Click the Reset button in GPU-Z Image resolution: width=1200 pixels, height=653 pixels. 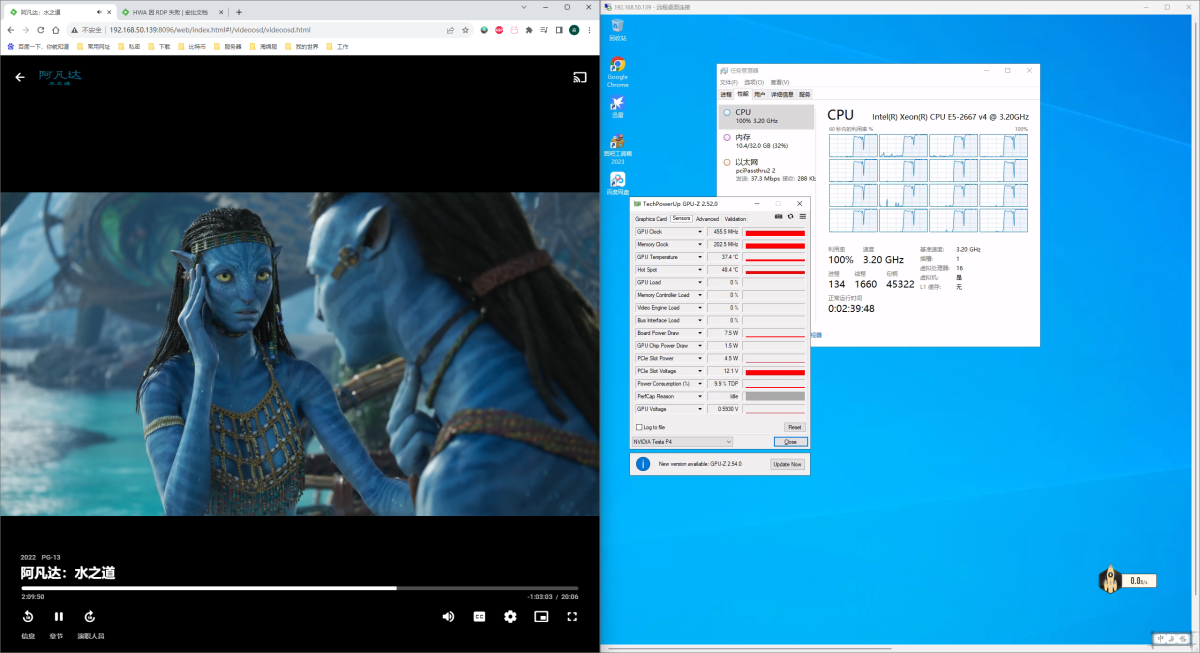coord(793,427)
